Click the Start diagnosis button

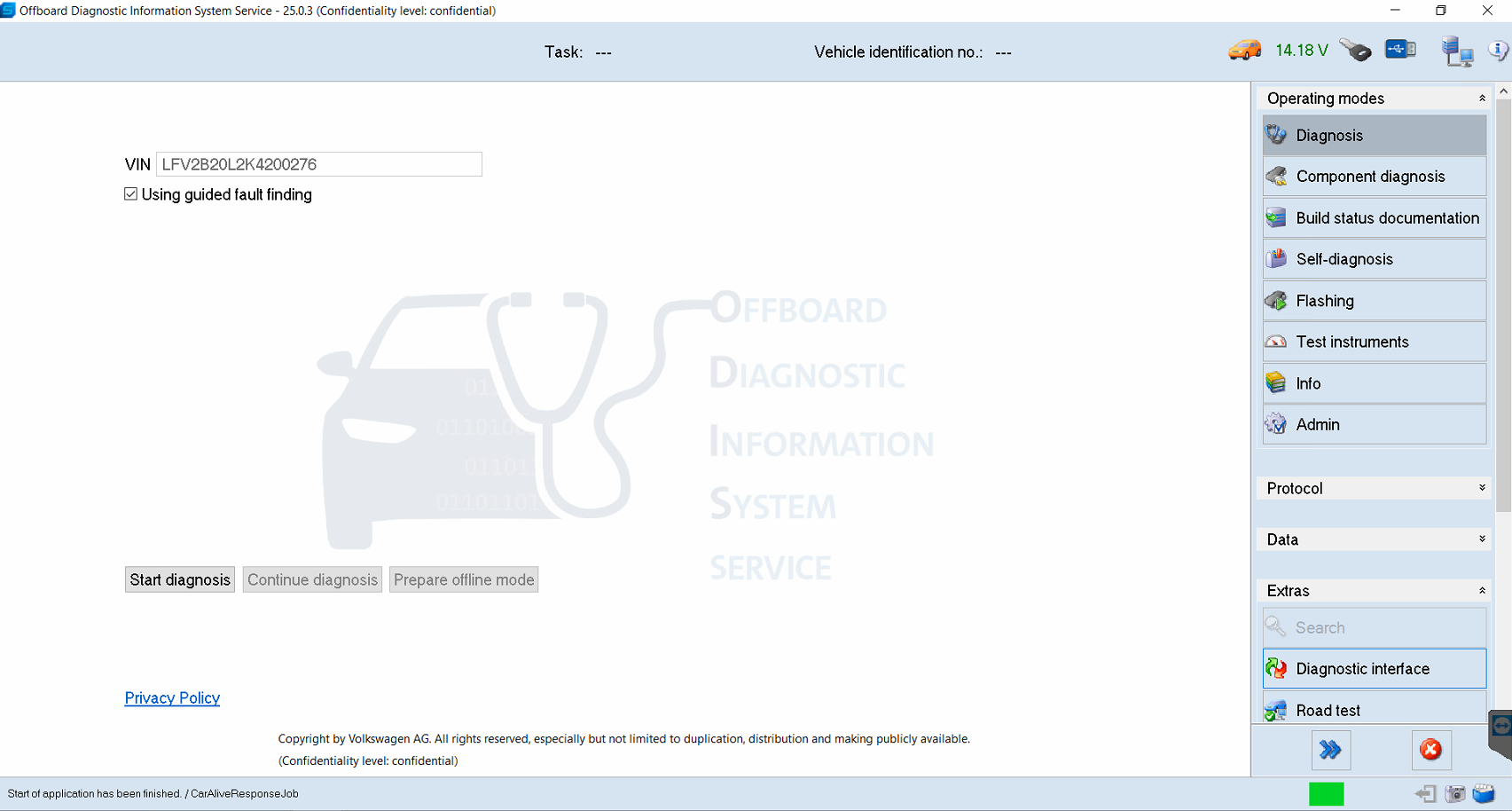(x=180, y=579)
